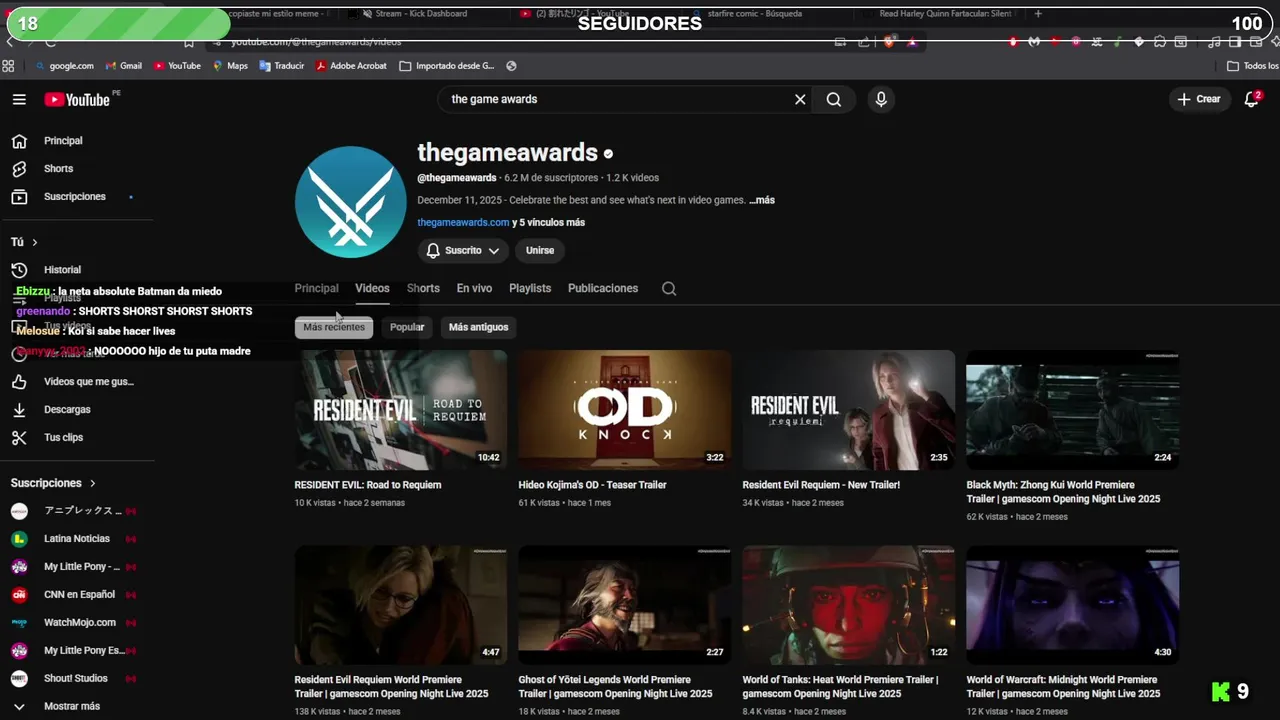Click thegameawards channel avatar
The height and width of the screenshot is (720, 1280).
tap(350, 202)
